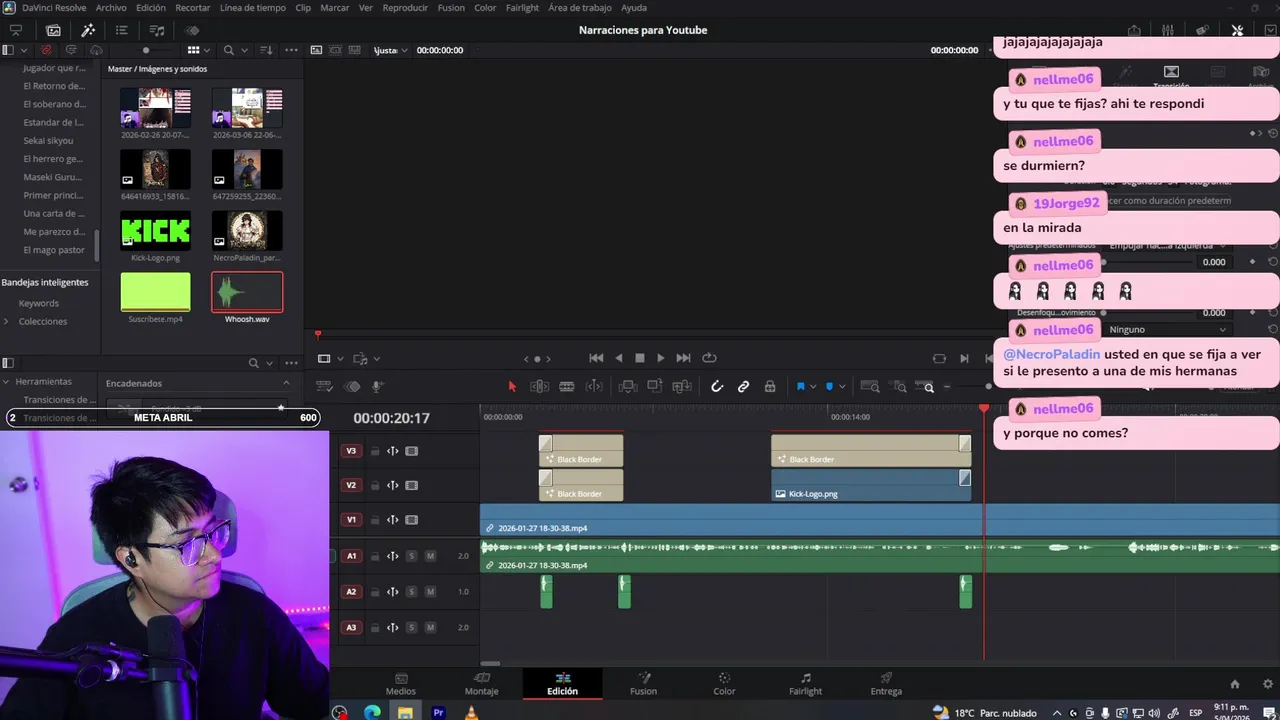Click the Play button in viewer
Image resolution: width=1280 pixels, height=720 pixels.
pos(660,358)
